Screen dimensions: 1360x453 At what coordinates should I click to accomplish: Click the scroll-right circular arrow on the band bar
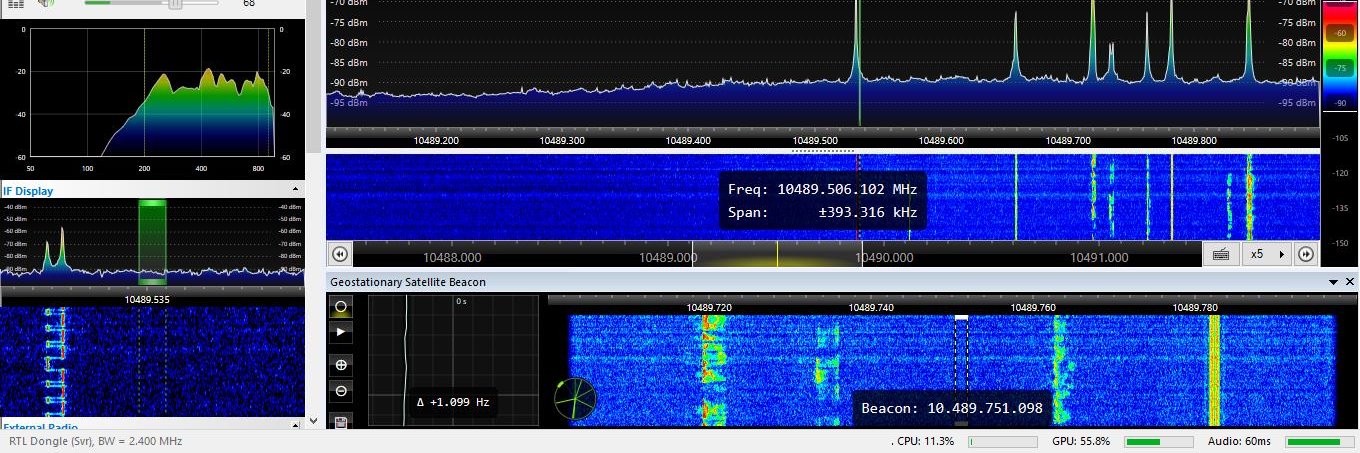pos(1306,254)
